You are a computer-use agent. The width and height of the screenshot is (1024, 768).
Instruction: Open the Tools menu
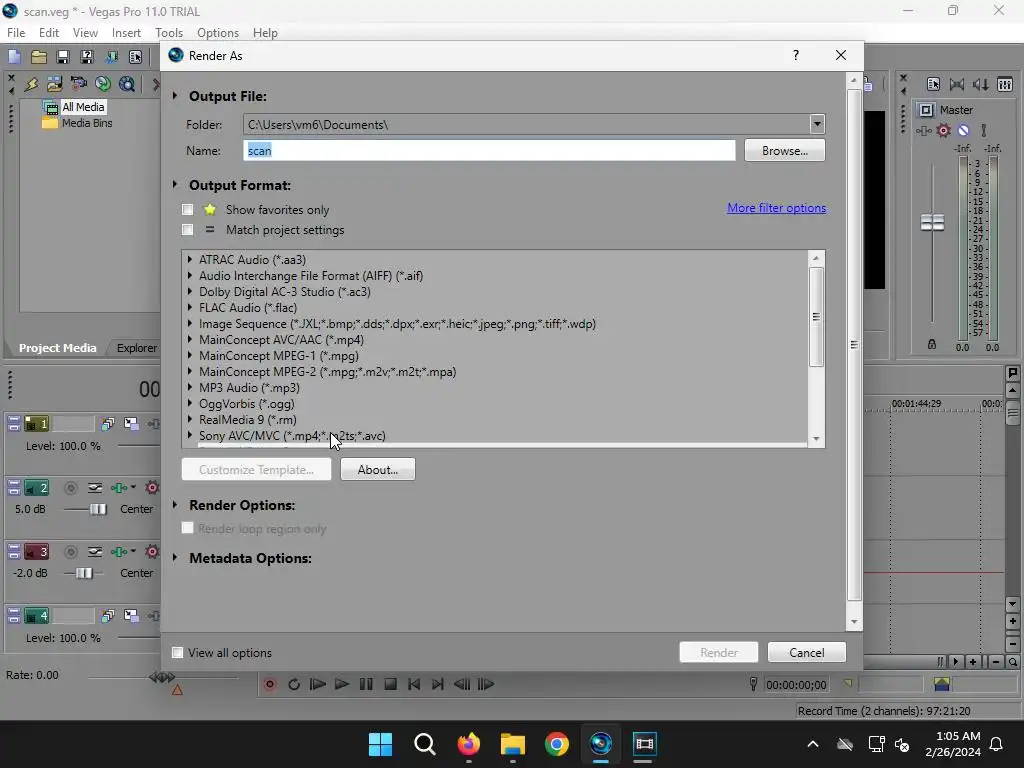[x=169, y=33]
